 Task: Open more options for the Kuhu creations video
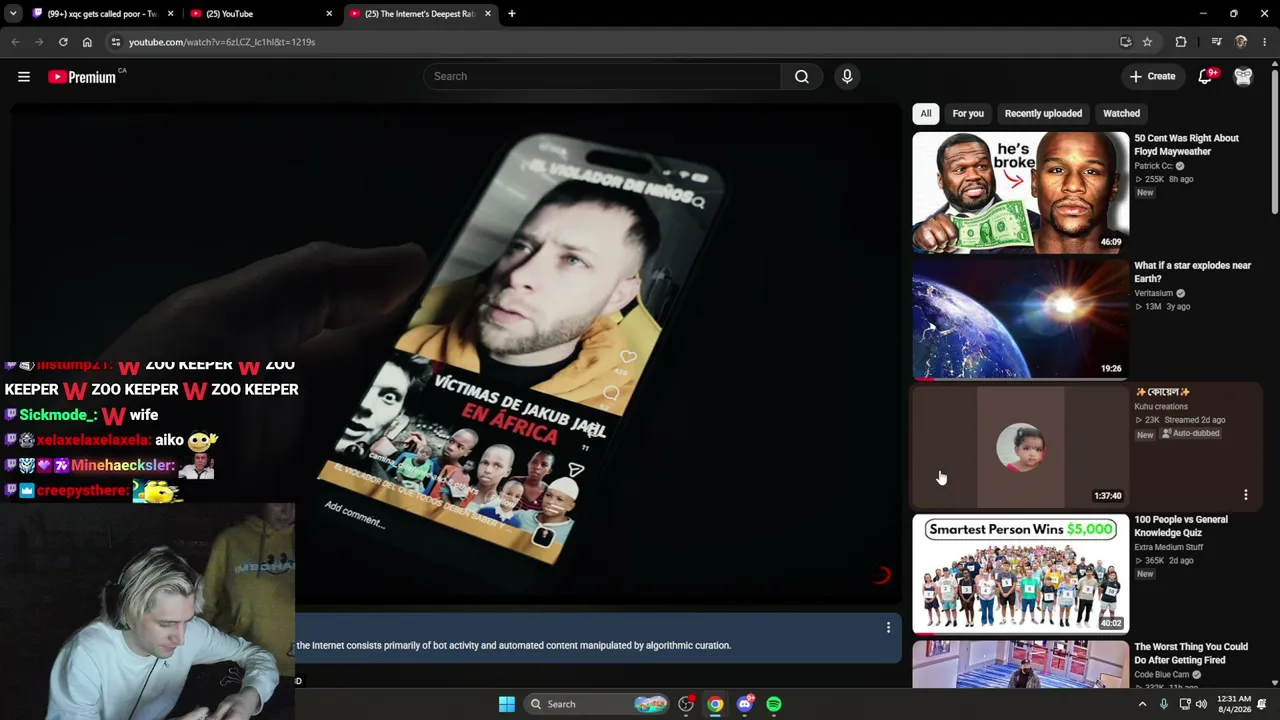(1245, 495)
